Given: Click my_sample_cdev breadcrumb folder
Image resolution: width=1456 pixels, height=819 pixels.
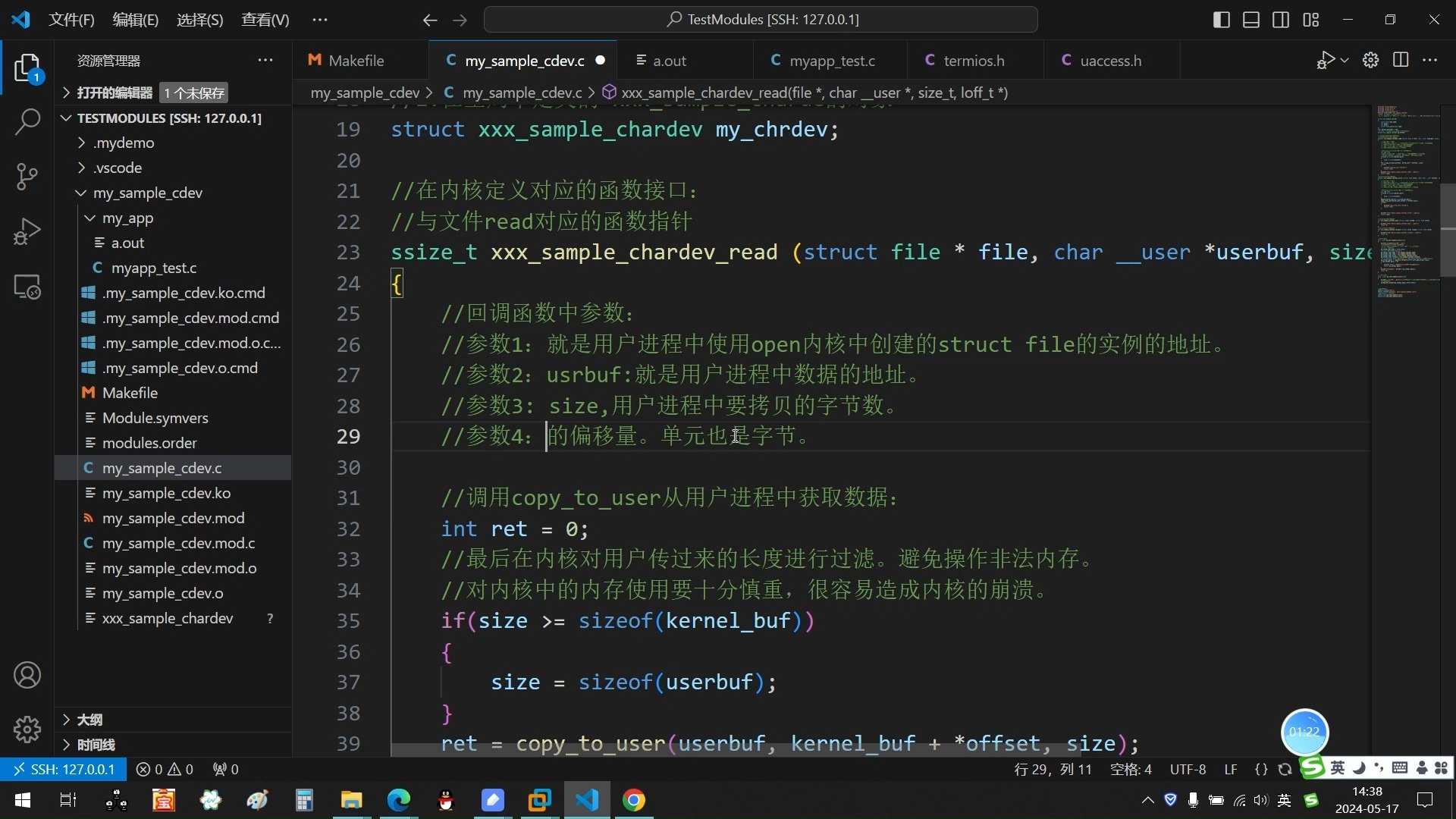Looking at the screenshot, I should click(x=365, y=93).
